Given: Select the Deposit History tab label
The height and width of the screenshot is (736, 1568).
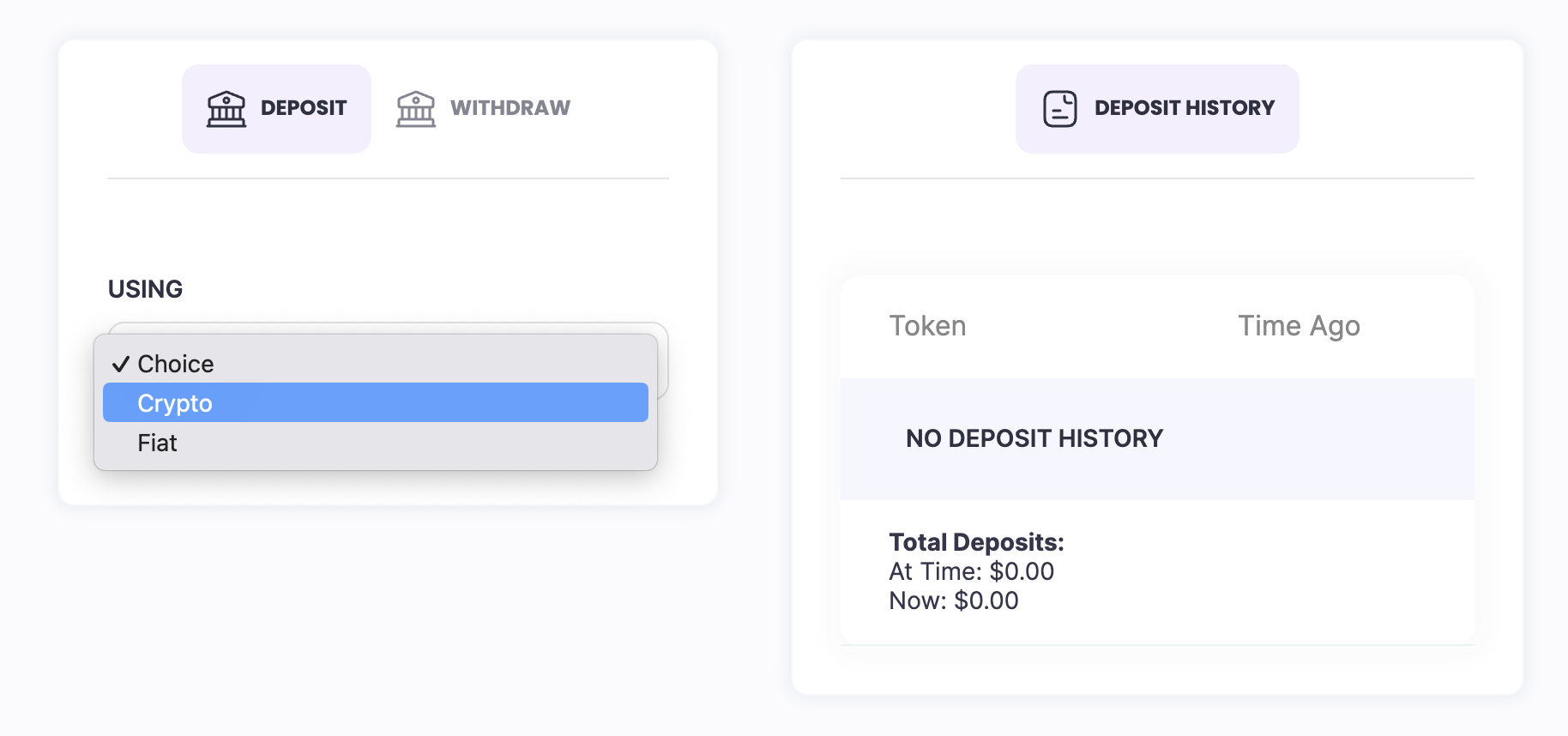Looking at the screenshot, I should tap(1185, 108).
